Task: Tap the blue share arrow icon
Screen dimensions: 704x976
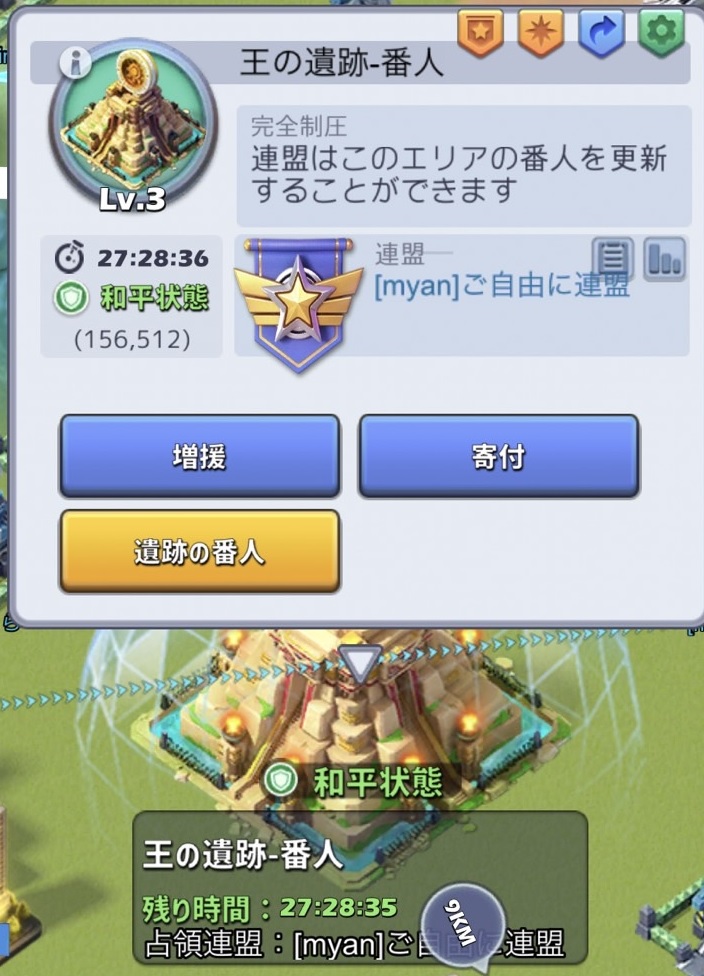Action: pyautogui.click(x=601, y=34)
